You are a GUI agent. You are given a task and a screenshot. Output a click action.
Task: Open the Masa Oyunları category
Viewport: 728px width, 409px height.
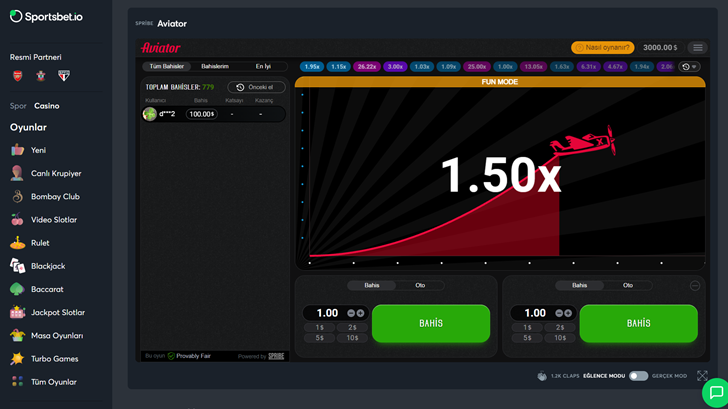[46, 336]
